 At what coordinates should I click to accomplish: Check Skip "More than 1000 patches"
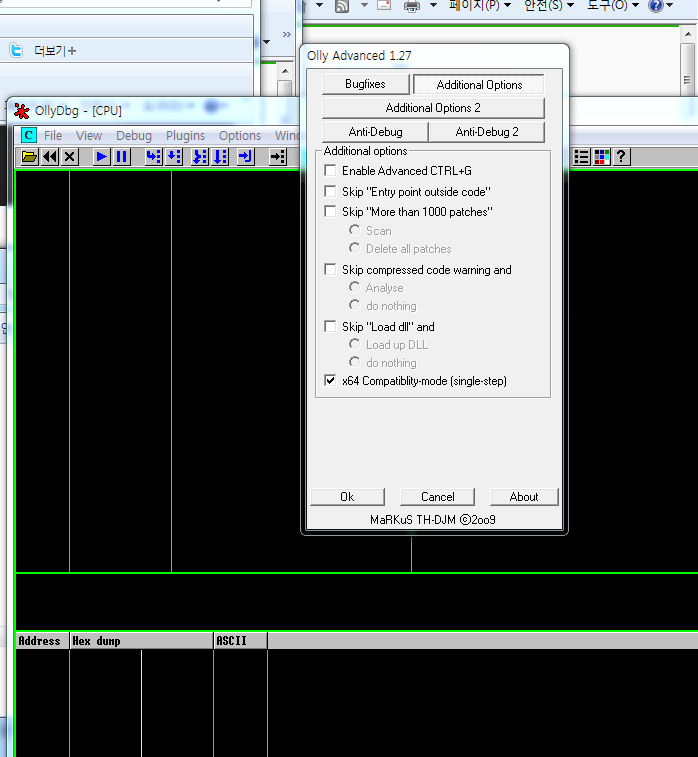[330, 211]
